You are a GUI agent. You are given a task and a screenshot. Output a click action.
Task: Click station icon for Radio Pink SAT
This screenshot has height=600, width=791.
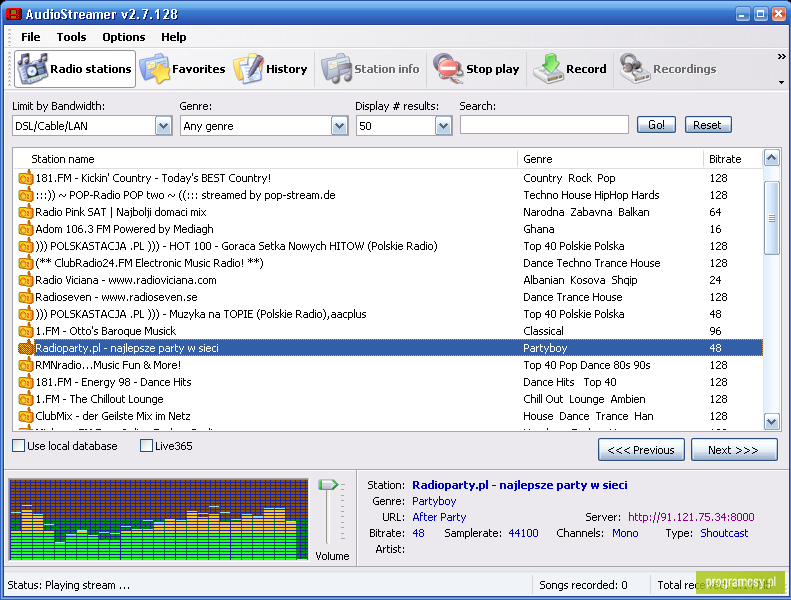pos(25,212)
